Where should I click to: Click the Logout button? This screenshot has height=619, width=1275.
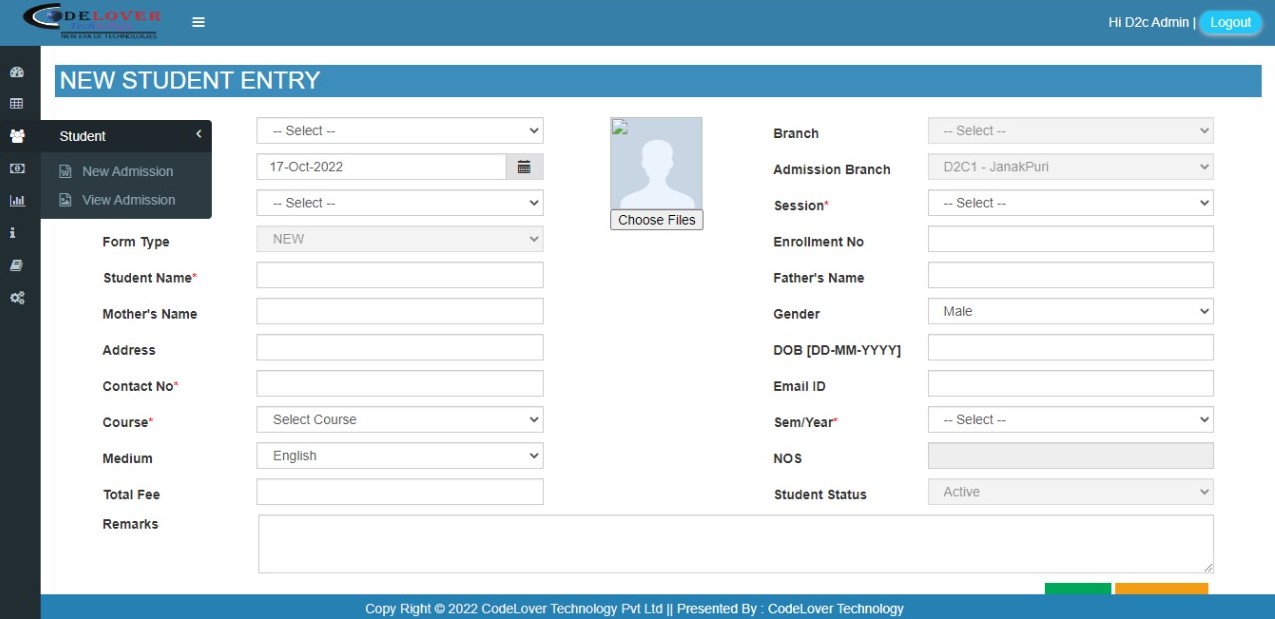coord(1231,21)
